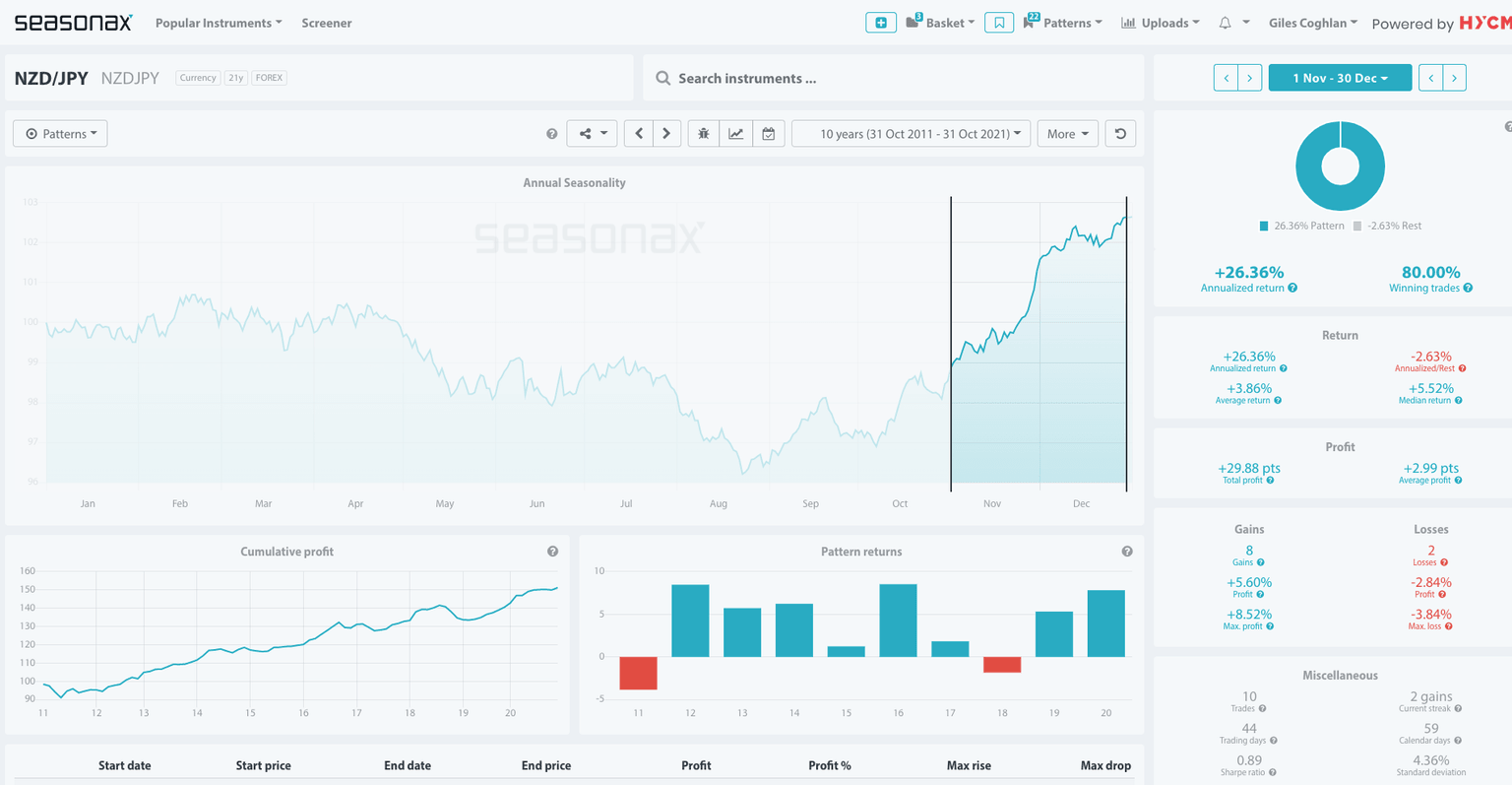
Task: Click help icon beside Pattern returns
Action: pyautogui.click(x=1126, y=552)
